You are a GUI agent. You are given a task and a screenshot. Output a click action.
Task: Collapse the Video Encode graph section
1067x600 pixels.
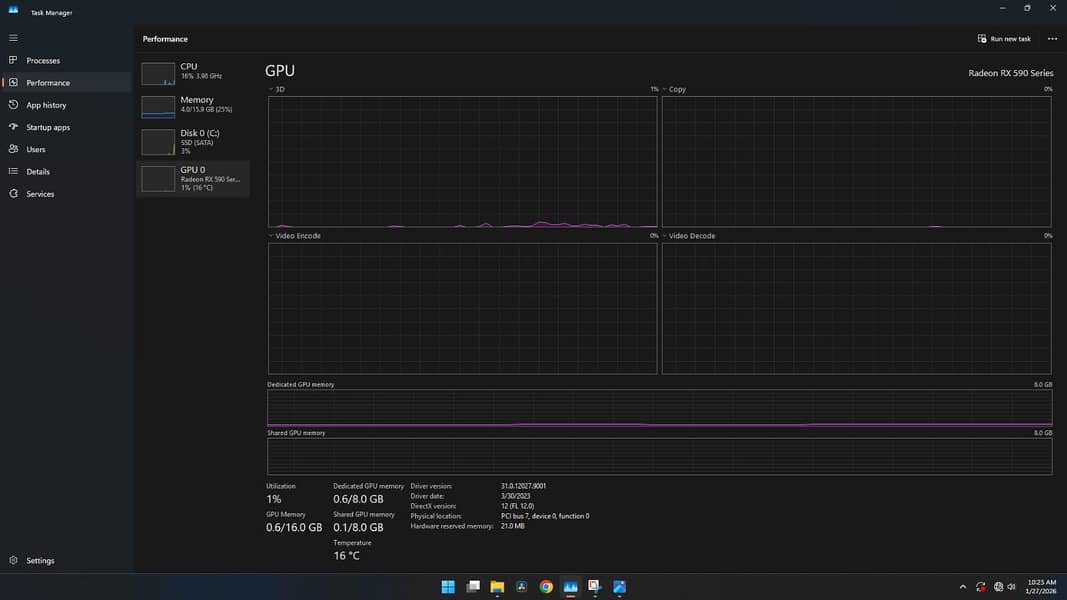coord(270,235)
